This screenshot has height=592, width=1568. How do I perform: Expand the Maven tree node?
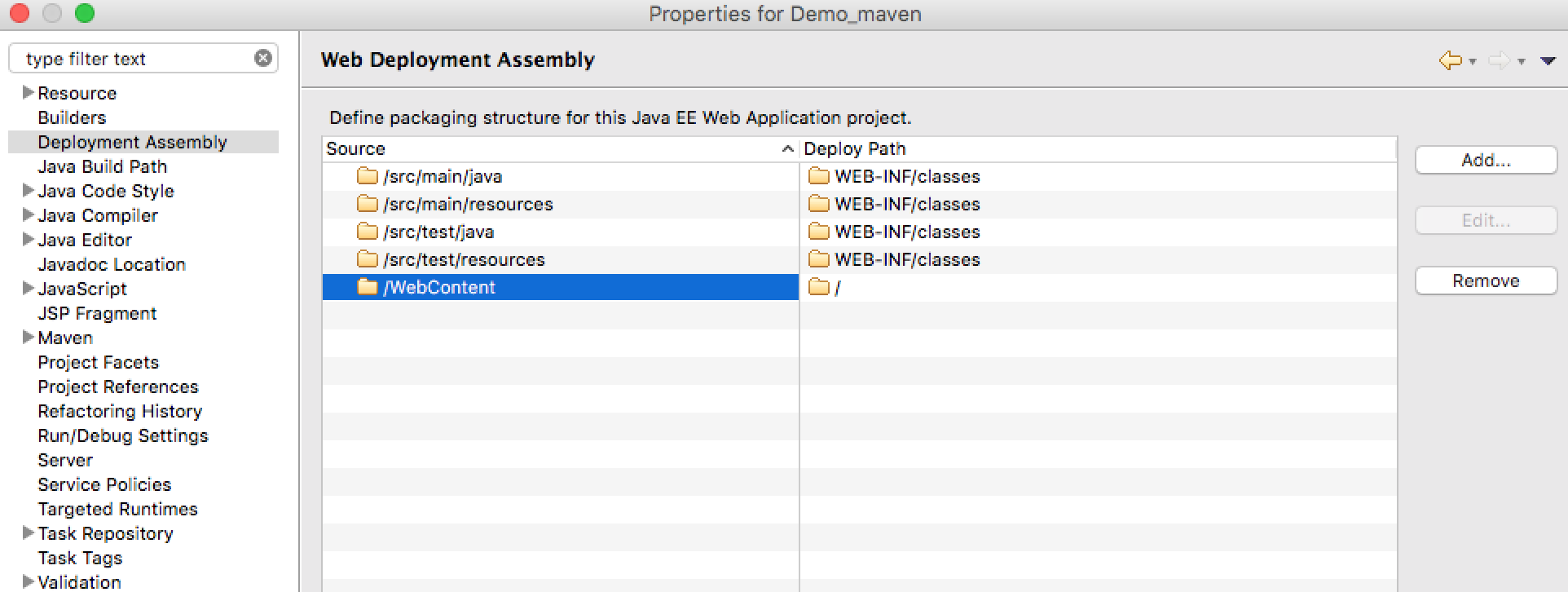[x=28, y=337]
